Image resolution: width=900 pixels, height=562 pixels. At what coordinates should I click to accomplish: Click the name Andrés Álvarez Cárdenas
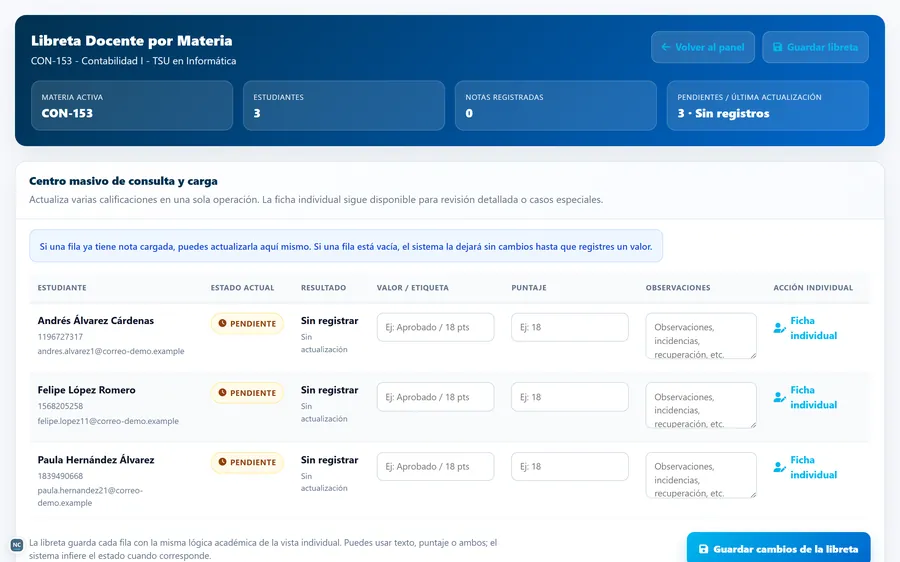(x=96, y=321)
